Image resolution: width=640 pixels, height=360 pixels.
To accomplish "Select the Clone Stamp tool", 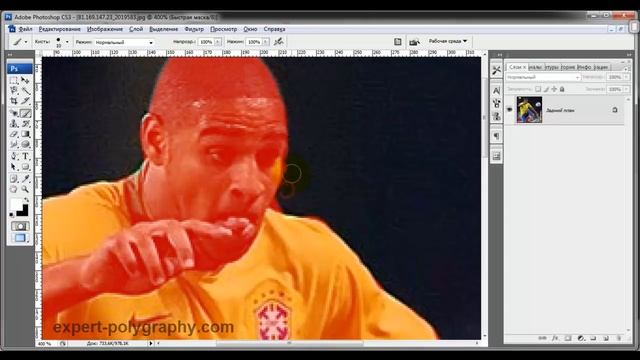I will coord(14,123).
